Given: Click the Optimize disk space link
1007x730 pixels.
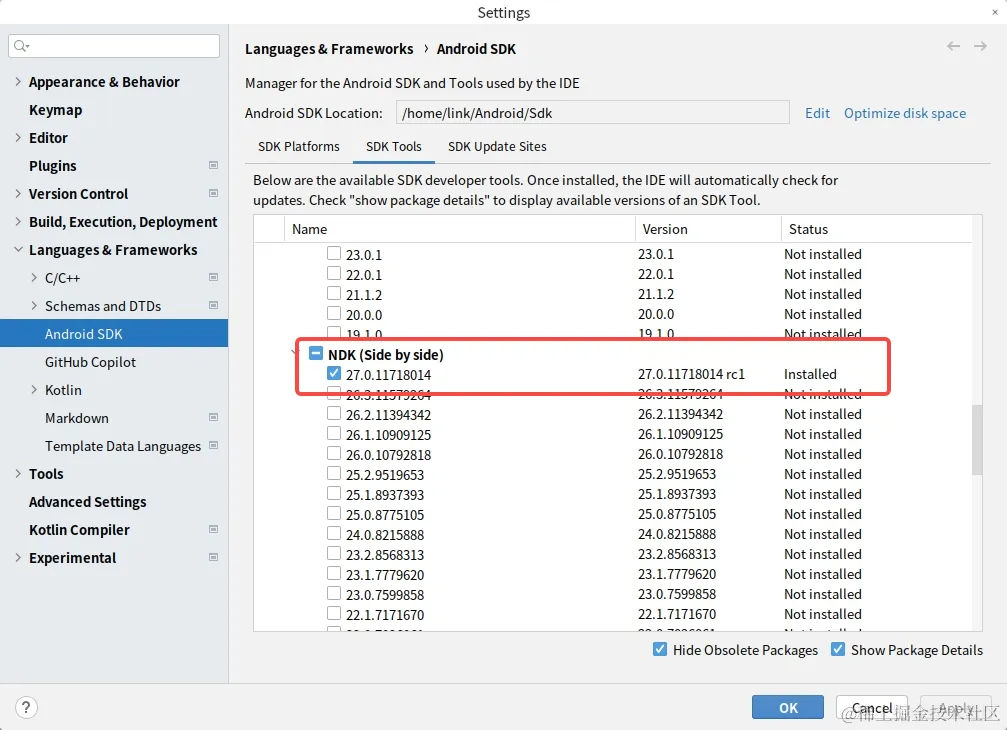Looking at the screenshot, I should [905, 113].
